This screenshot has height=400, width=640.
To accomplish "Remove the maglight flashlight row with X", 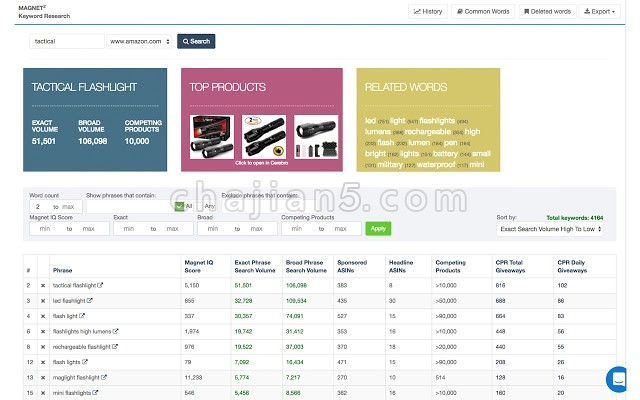I will click(43, 377).
